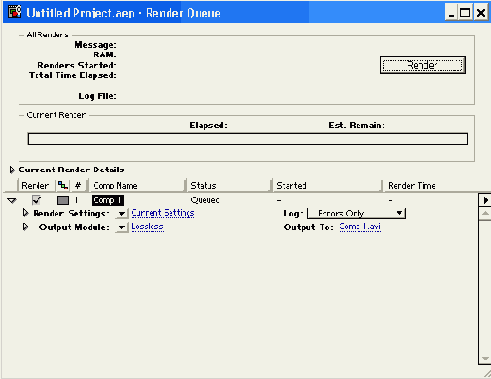Open the Render Settings template dropdown arrow
This screenshot has height=379, width=491.
(x=122, y=213)
